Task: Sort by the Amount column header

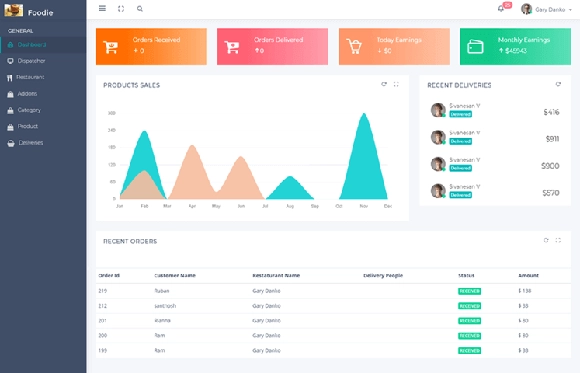Action: click(529, 275)
